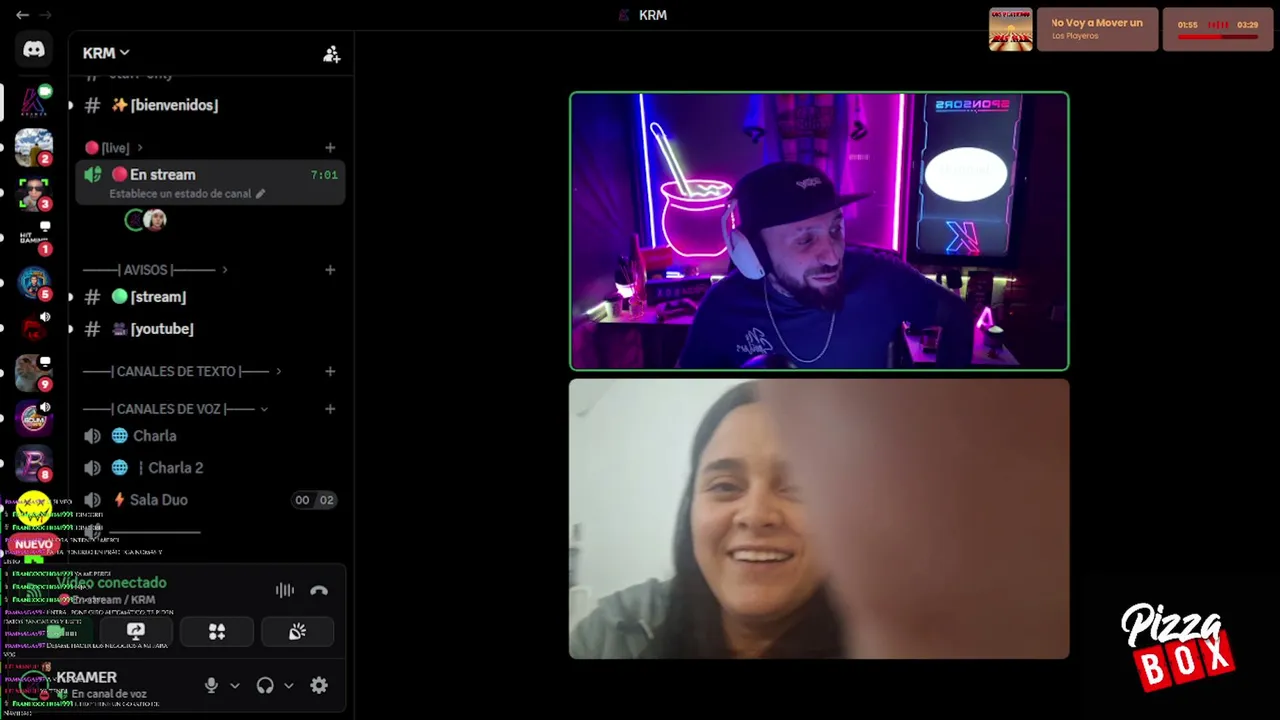Share your screen button
This screenshot has width=1280, height=720.
point(136,632)
